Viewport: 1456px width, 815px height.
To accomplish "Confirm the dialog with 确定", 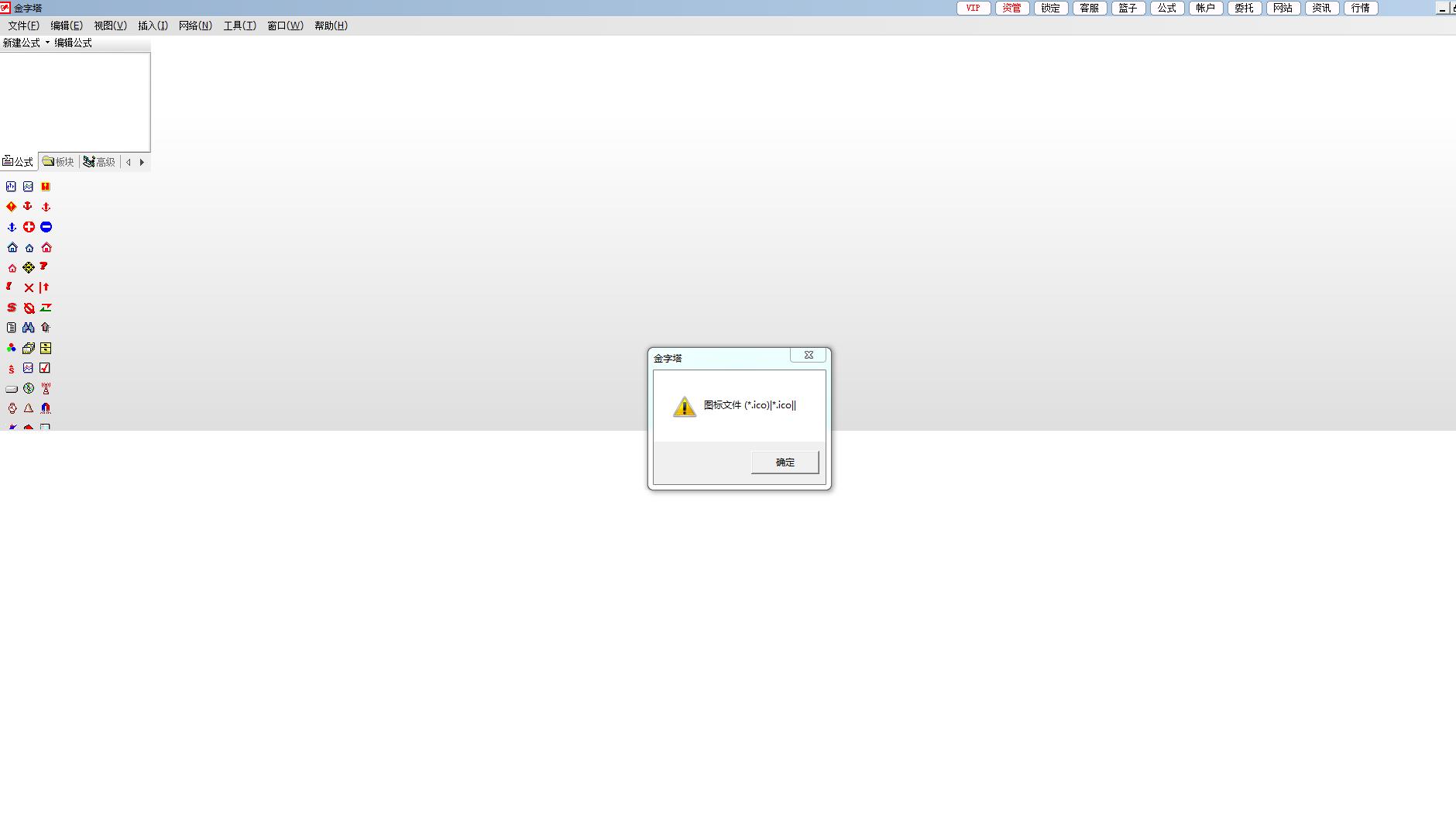I will [785, 463].
